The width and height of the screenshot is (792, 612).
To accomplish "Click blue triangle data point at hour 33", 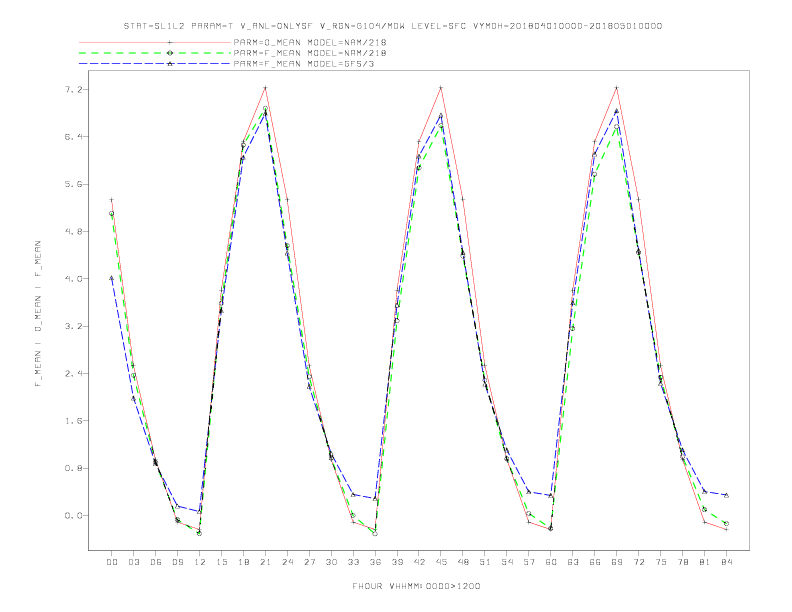I will pos(353,495).
